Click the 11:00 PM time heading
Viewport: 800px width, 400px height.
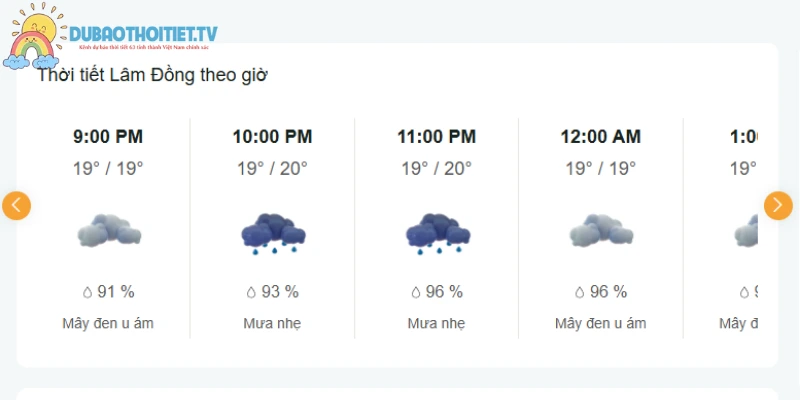(x=437, y=137)
